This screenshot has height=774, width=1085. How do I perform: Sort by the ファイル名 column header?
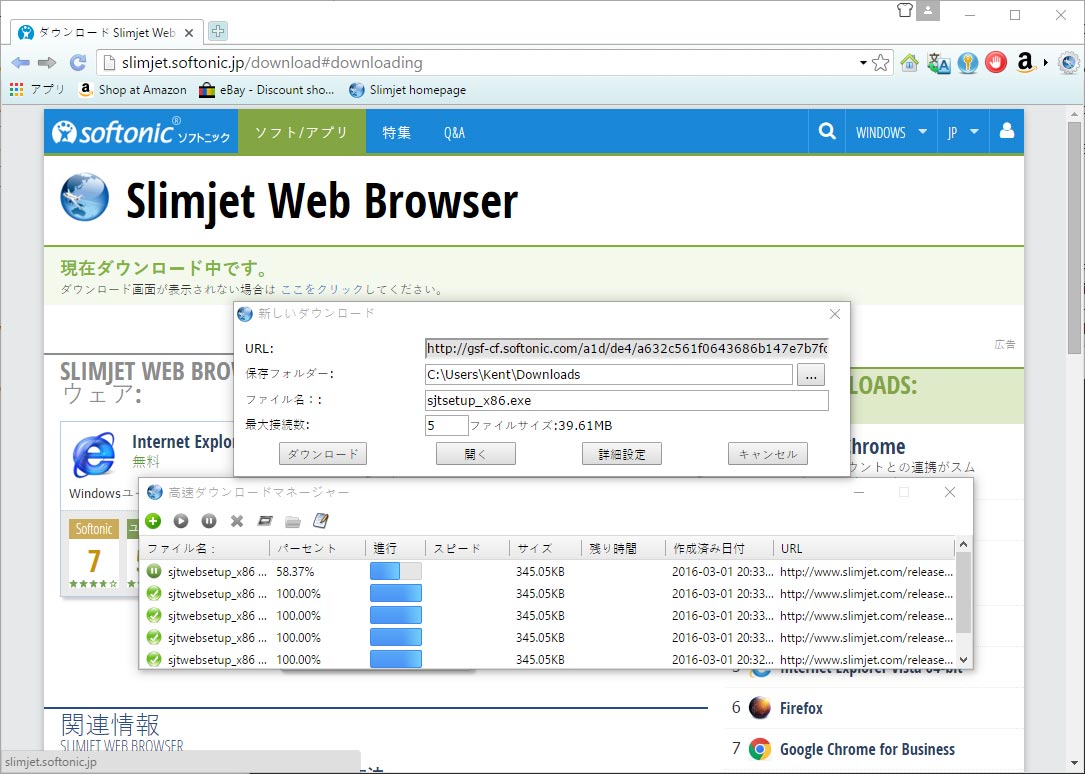click(x=204, y=549)
